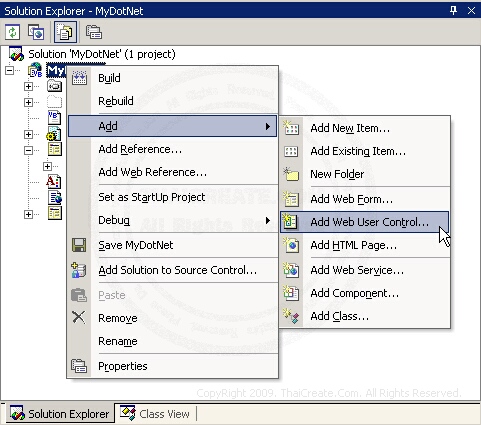Click the Source Control lock icon
The height and width of the screenshot is (425, 481).
[x=79, y=270]
